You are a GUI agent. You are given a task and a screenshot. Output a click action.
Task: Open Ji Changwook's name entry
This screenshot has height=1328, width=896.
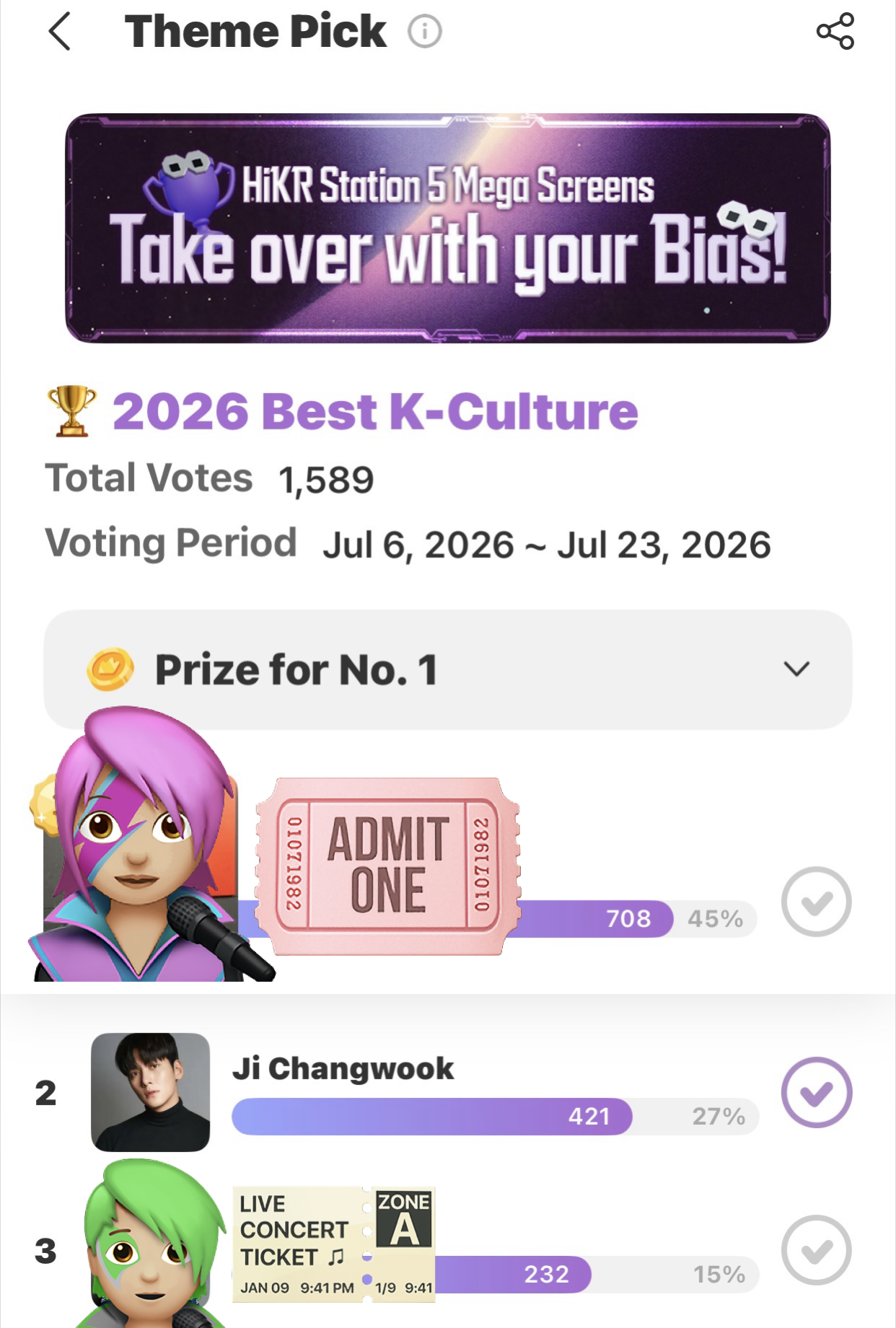(x=343, y=1068)
